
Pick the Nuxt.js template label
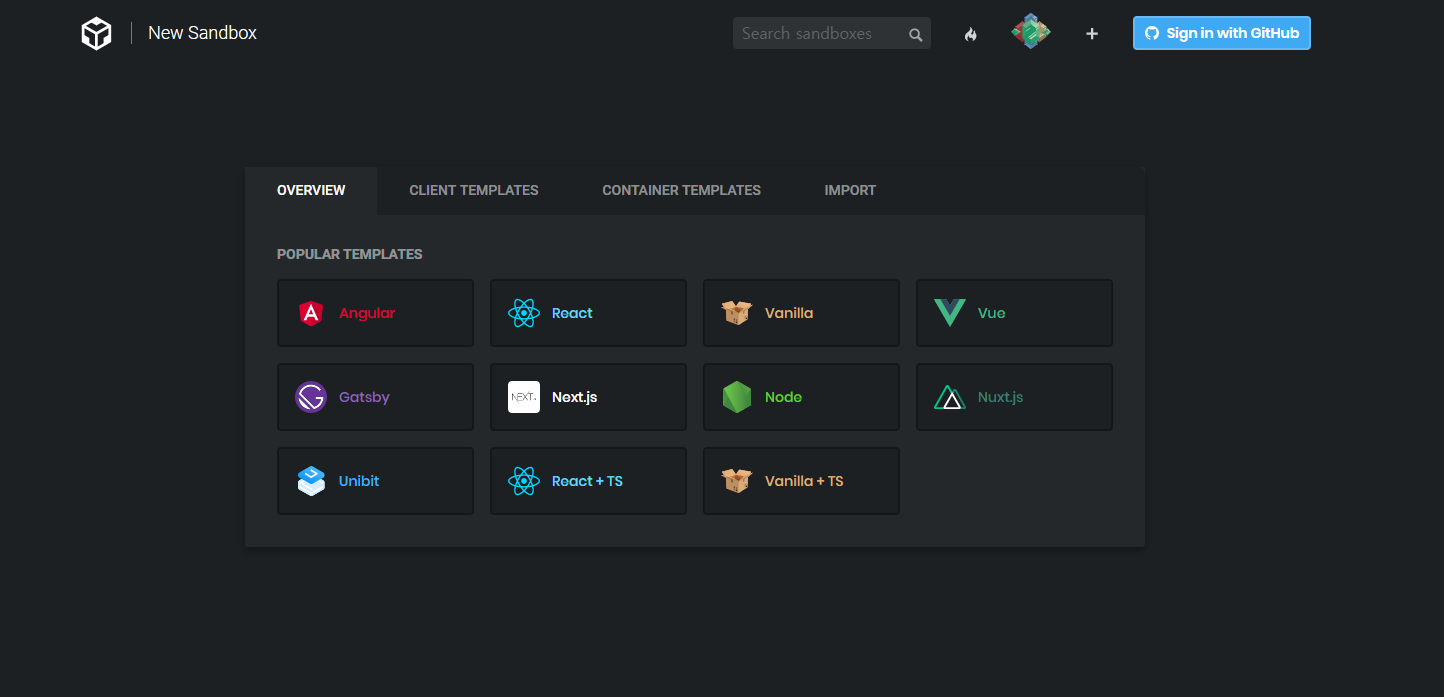pyautogui.click(x=1000, y=397)
